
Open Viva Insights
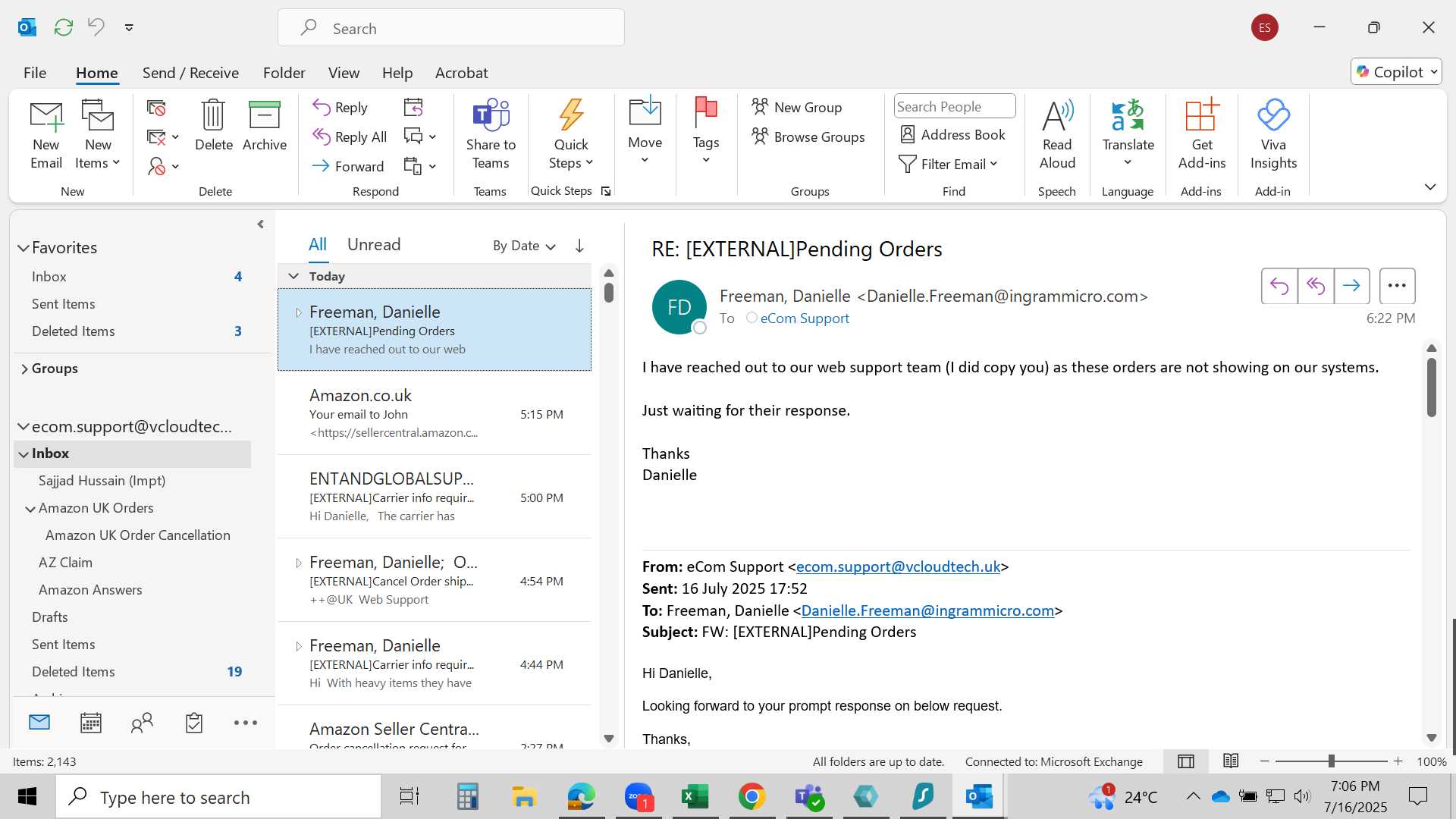coord(1273,135)
